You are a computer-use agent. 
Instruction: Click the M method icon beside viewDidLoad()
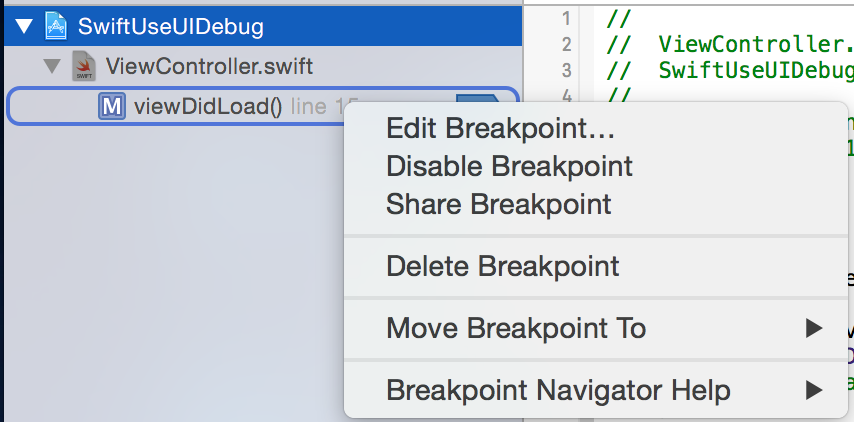111,106
